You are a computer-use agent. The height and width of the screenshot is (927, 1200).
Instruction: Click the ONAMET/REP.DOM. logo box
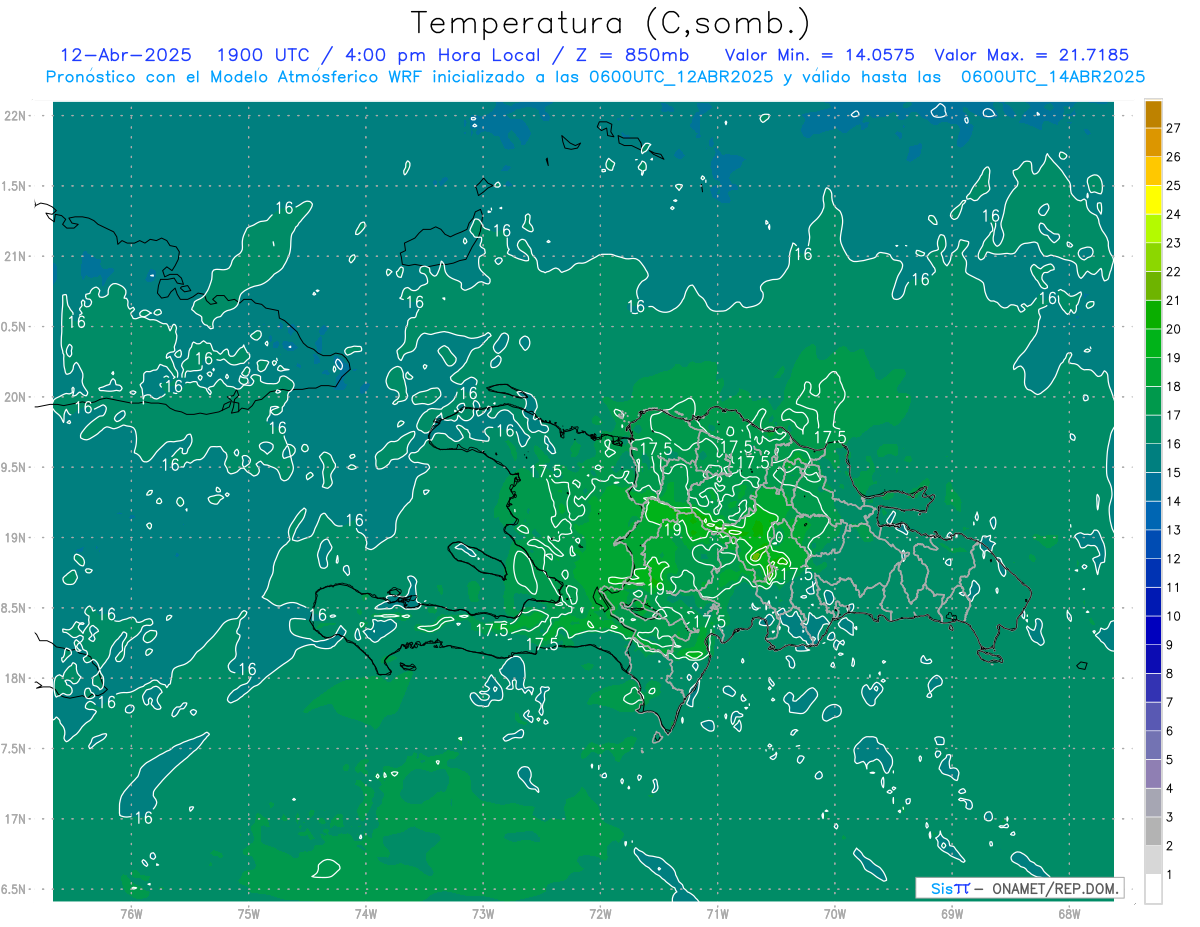(1020, 888)
